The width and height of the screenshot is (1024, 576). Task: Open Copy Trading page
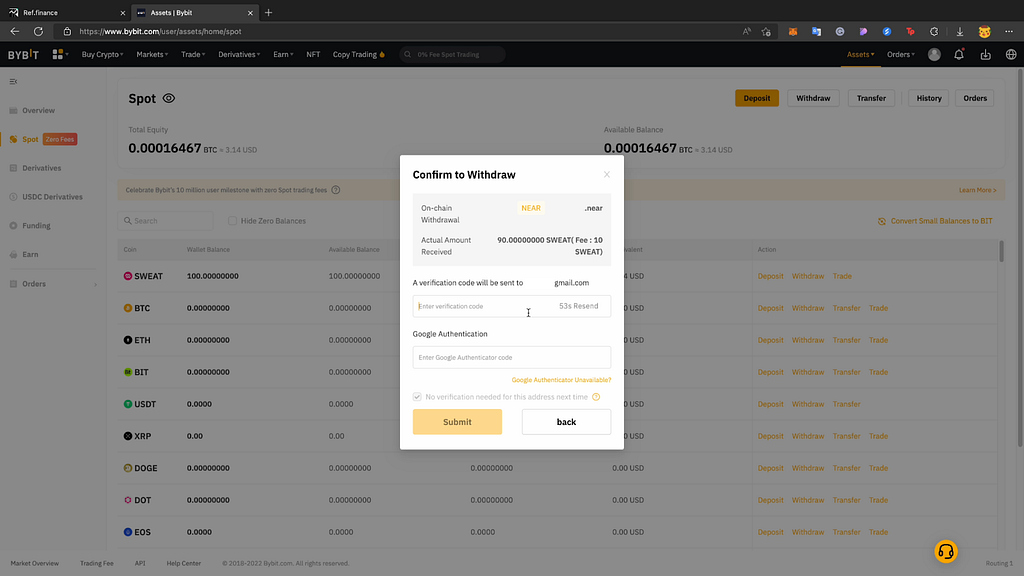pyautogui.click(x=359, y=55)
